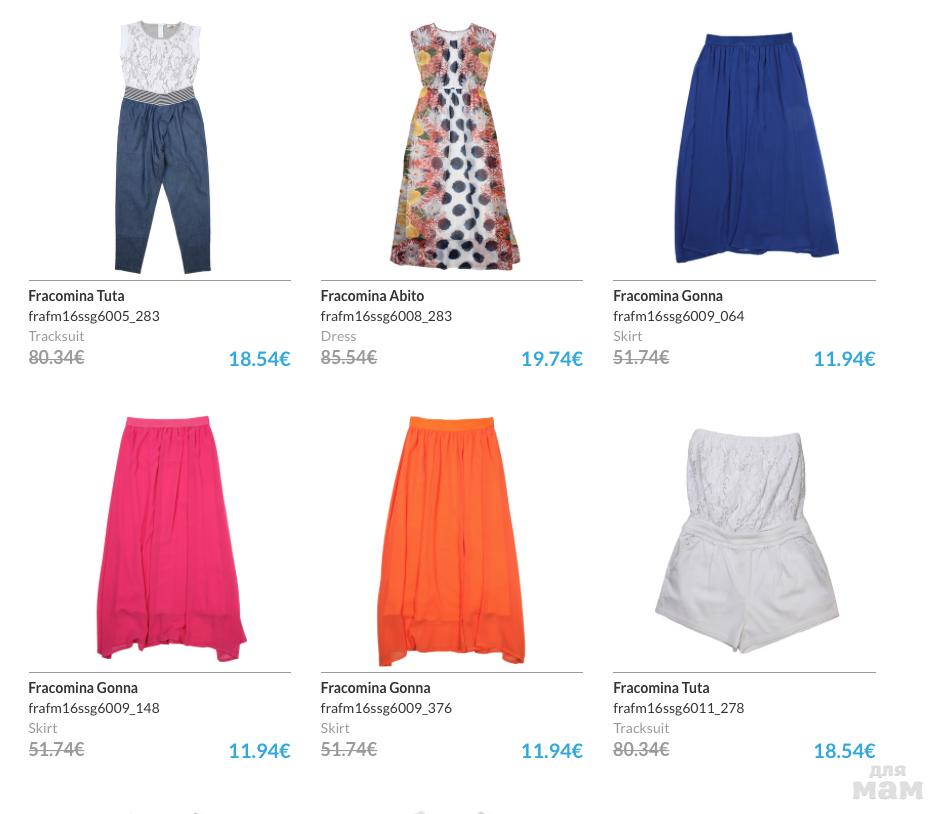Click the Skirt label under blue skirt
Viewport: 938px width, 814px height.
point(628,336)
